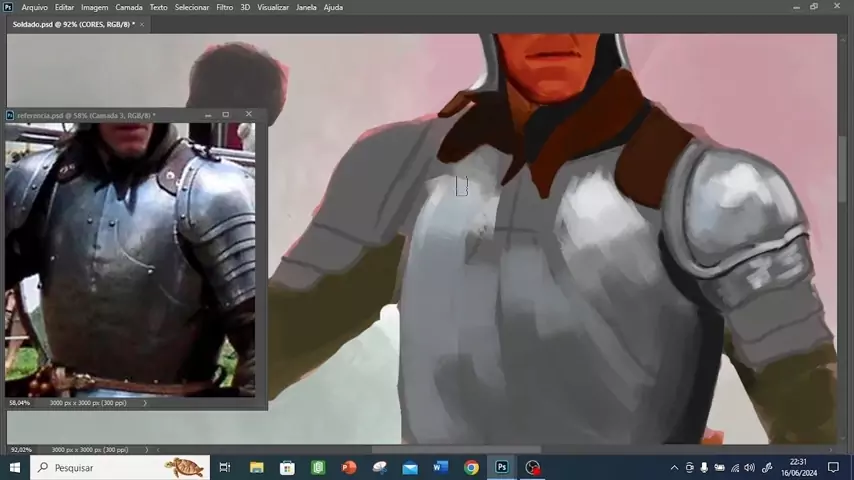Open the volume control in system tray
This screenshot has height=480, width=854.
(x=750, y=467)
